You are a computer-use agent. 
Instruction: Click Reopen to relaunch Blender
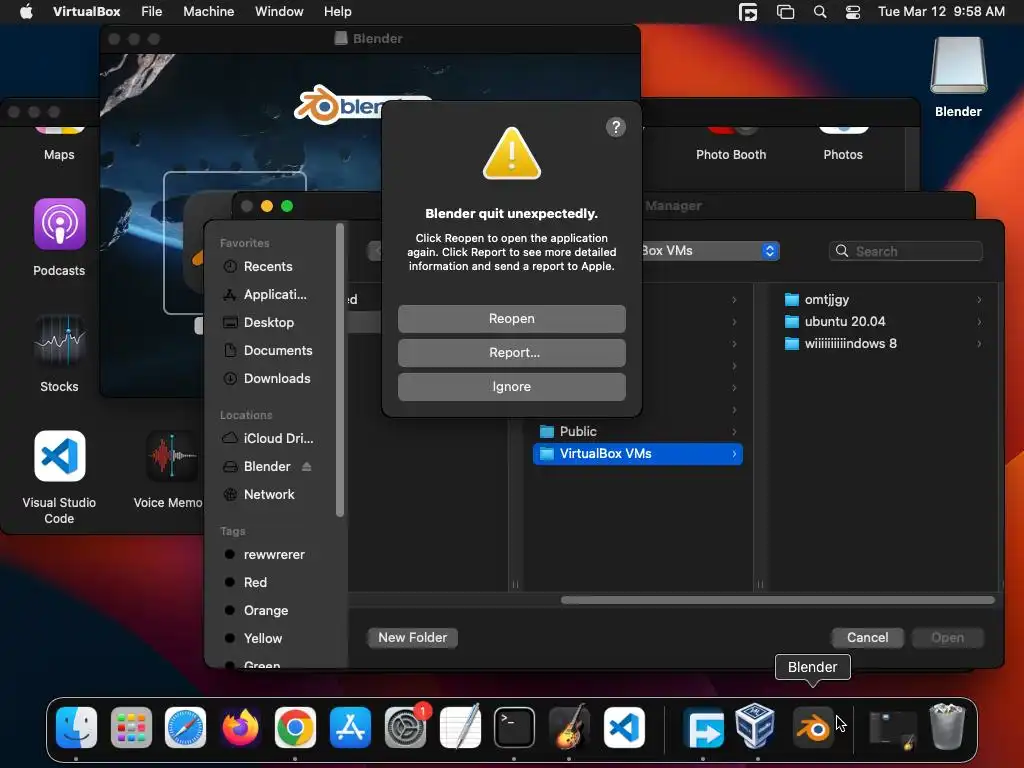pos(511,319)
